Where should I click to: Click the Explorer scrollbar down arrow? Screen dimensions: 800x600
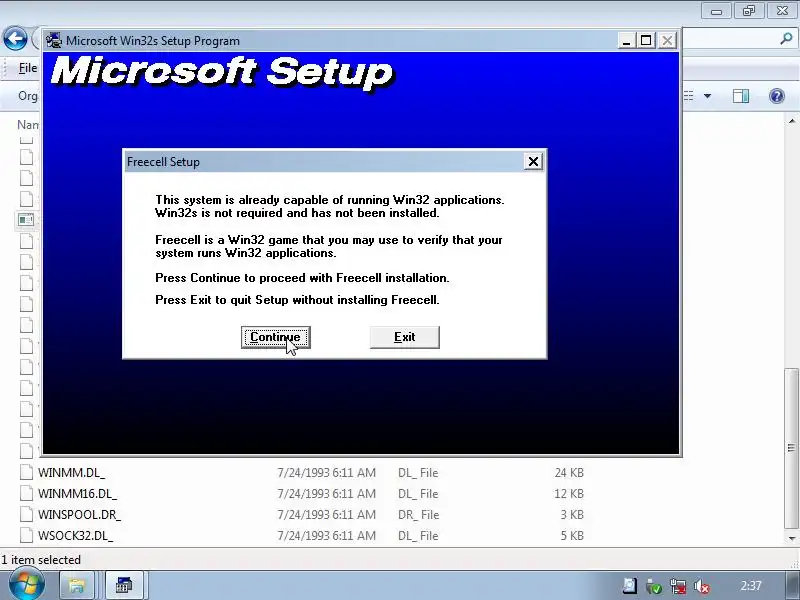[792, 539]
